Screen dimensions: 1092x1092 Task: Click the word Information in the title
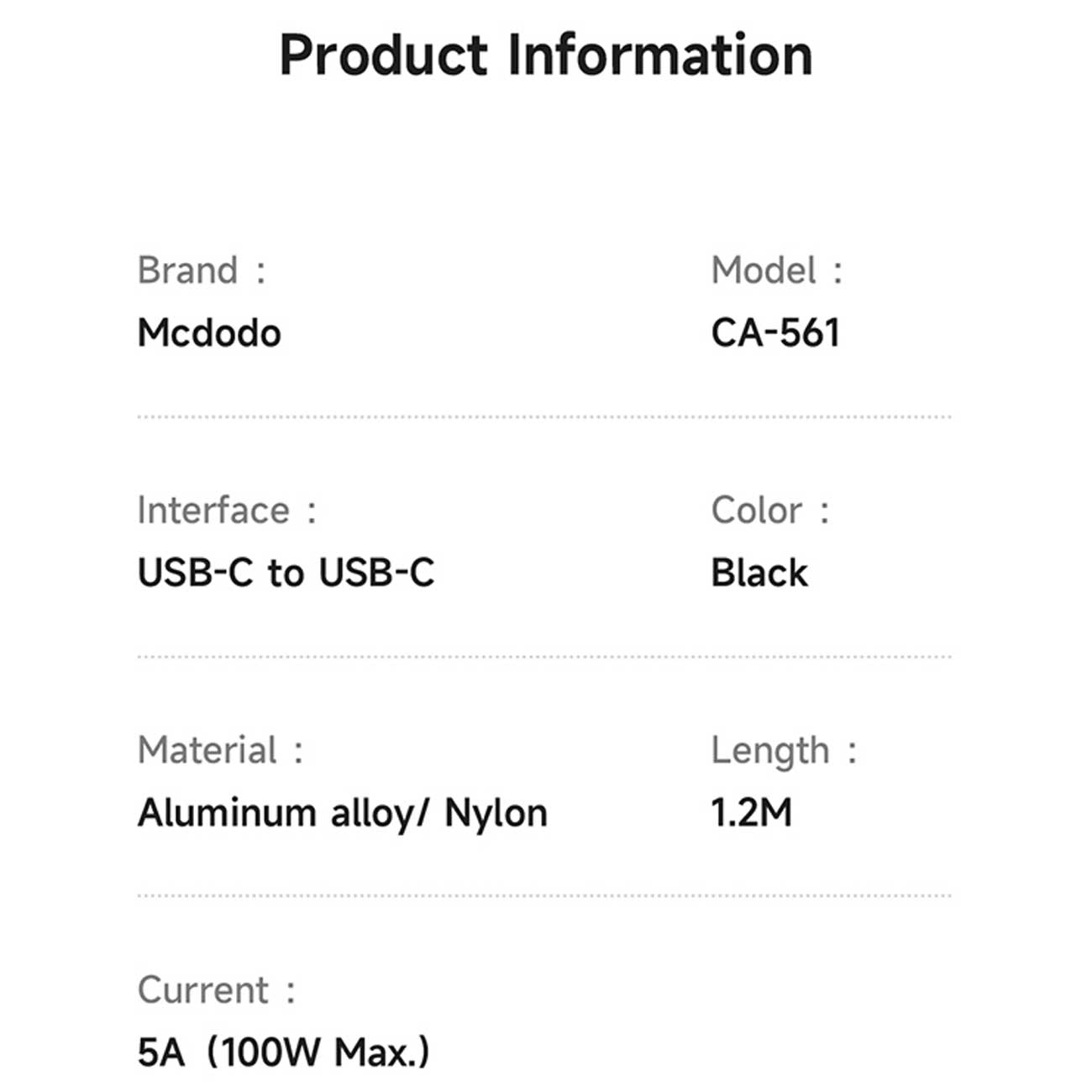pos(660,55)
